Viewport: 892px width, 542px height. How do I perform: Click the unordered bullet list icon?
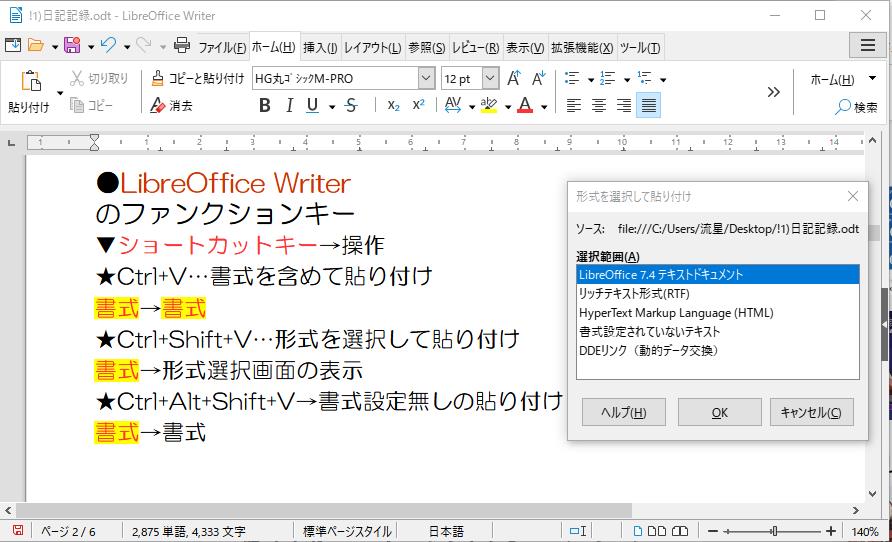[x=572, y=78]
